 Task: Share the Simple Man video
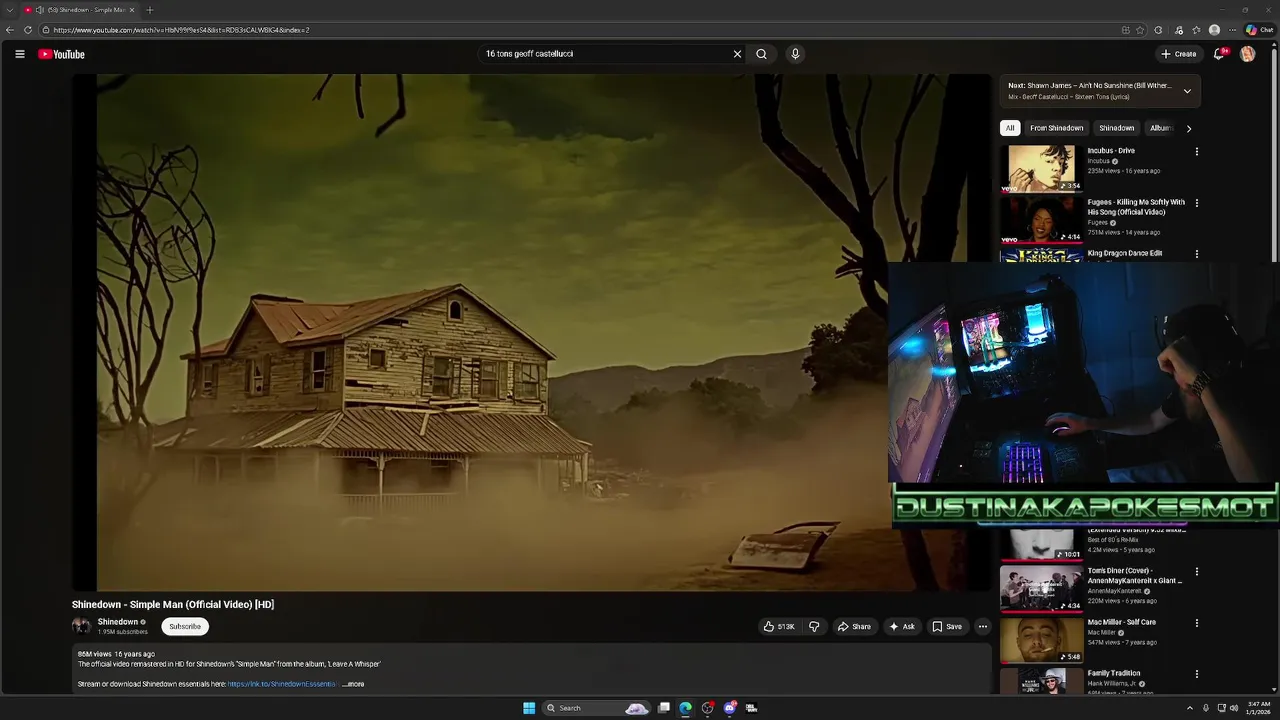854,626
